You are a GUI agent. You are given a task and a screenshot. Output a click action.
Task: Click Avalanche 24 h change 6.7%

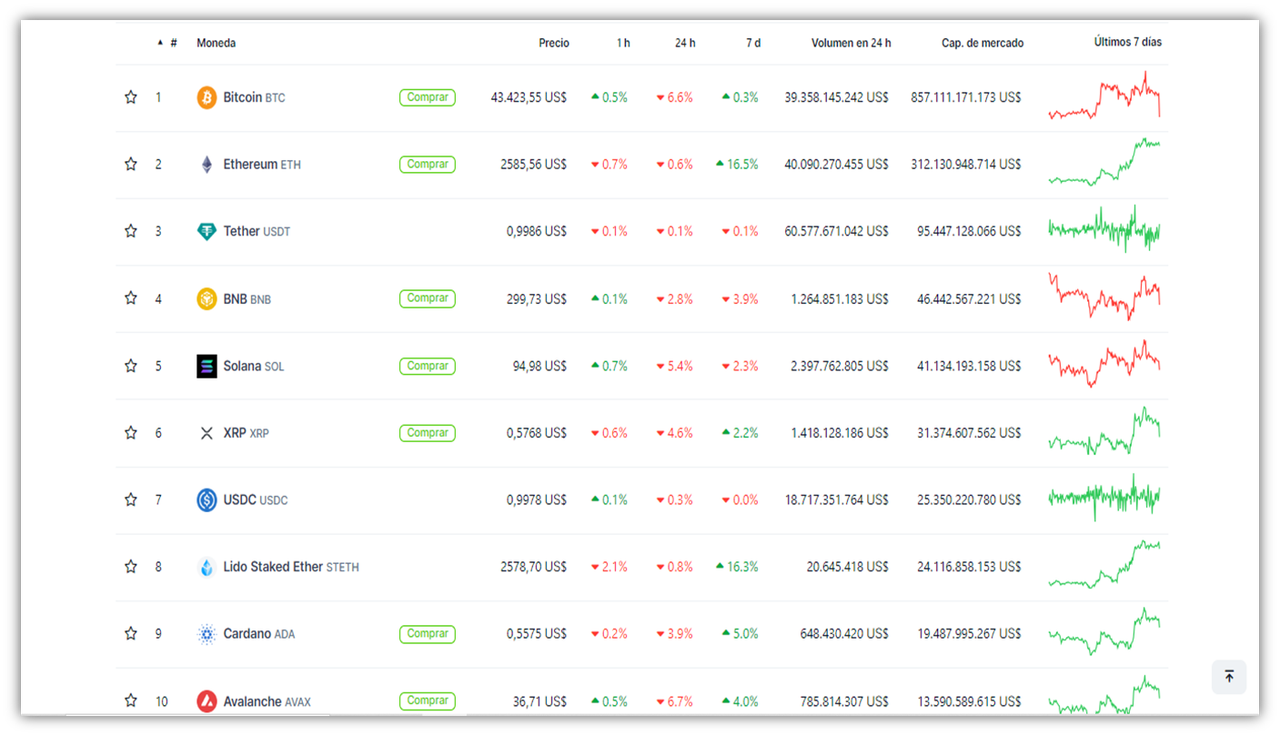[x=675, y=701]
